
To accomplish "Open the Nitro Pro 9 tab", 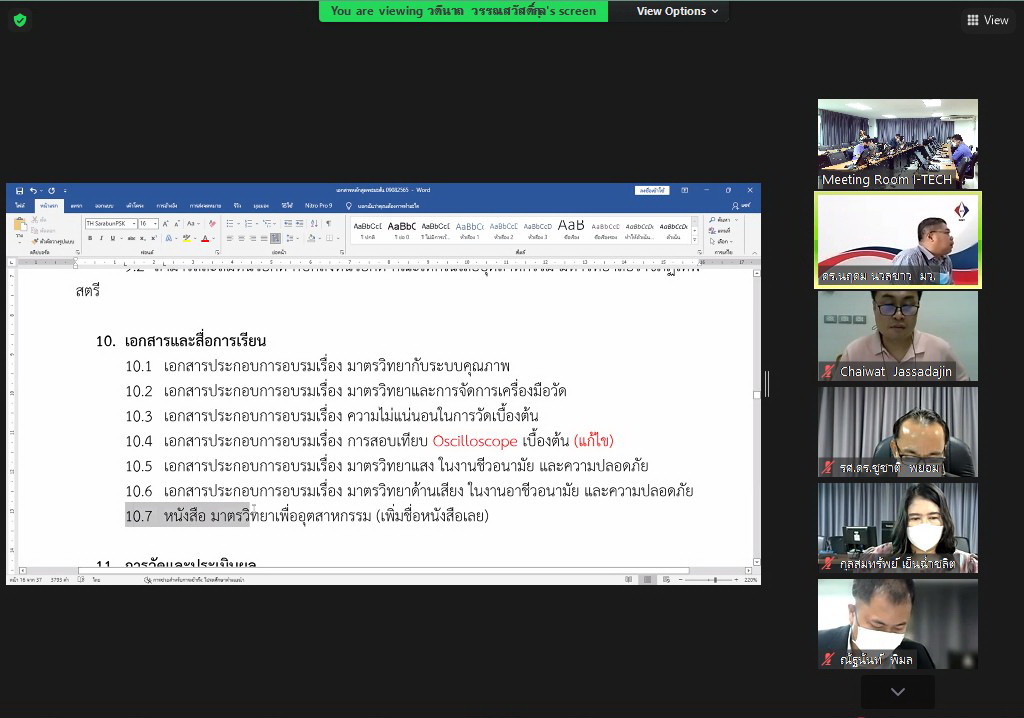I will coord(319,206).
